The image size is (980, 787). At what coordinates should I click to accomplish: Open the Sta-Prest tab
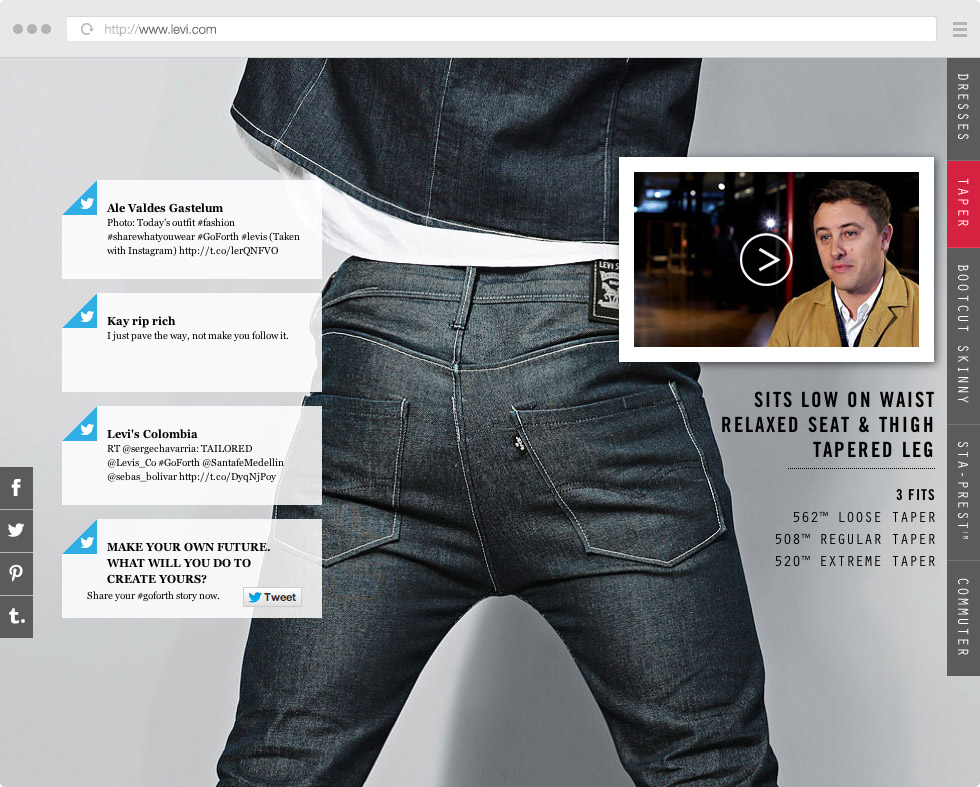click(963, 492)
